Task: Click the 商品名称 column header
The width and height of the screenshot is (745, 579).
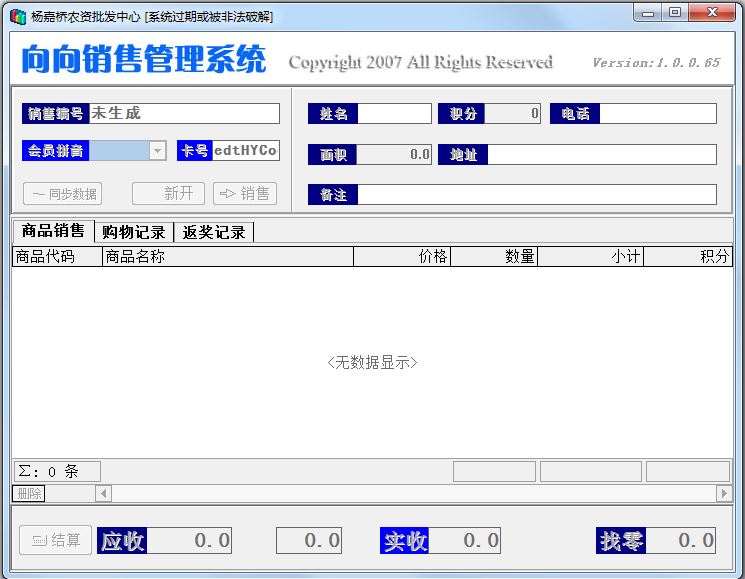Action: click(228, 257)
